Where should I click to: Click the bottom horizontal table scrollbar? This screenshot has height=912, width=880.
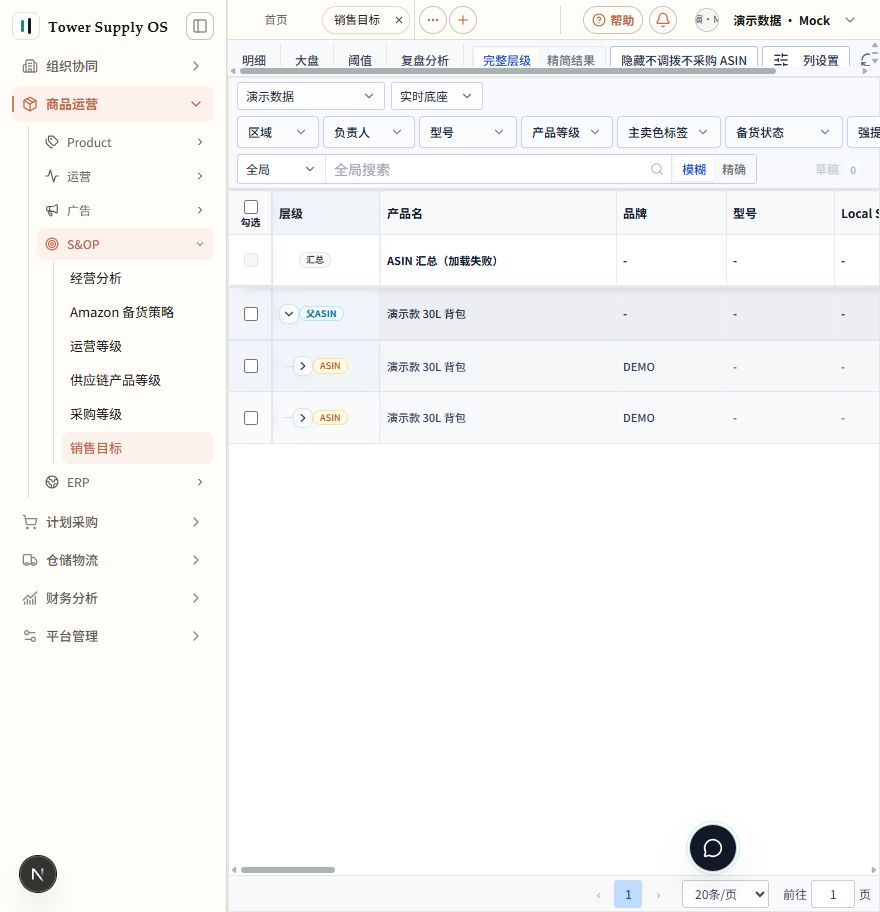pos(288,870)
